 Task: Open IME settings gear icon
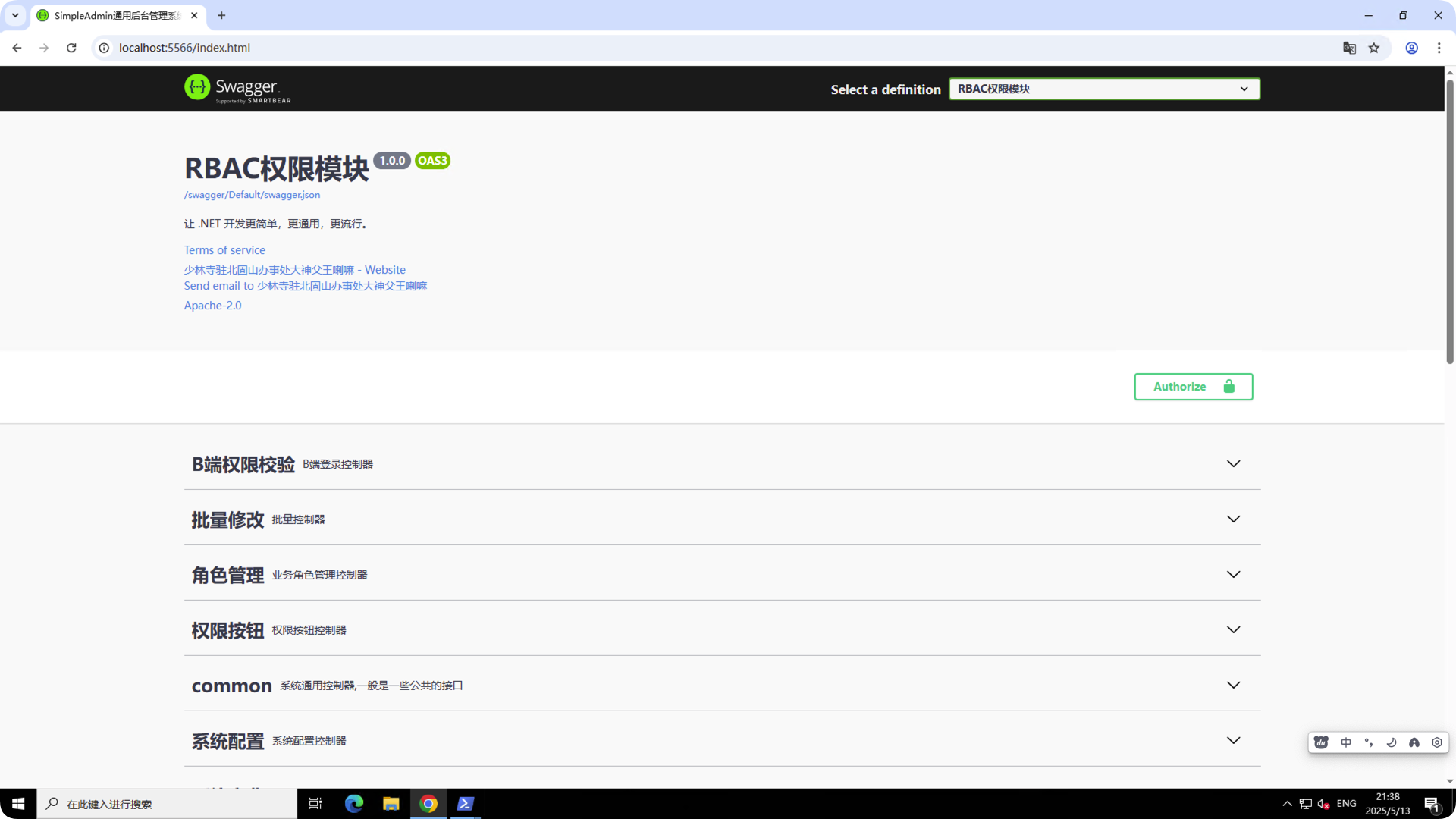(x=1436, y=742)
